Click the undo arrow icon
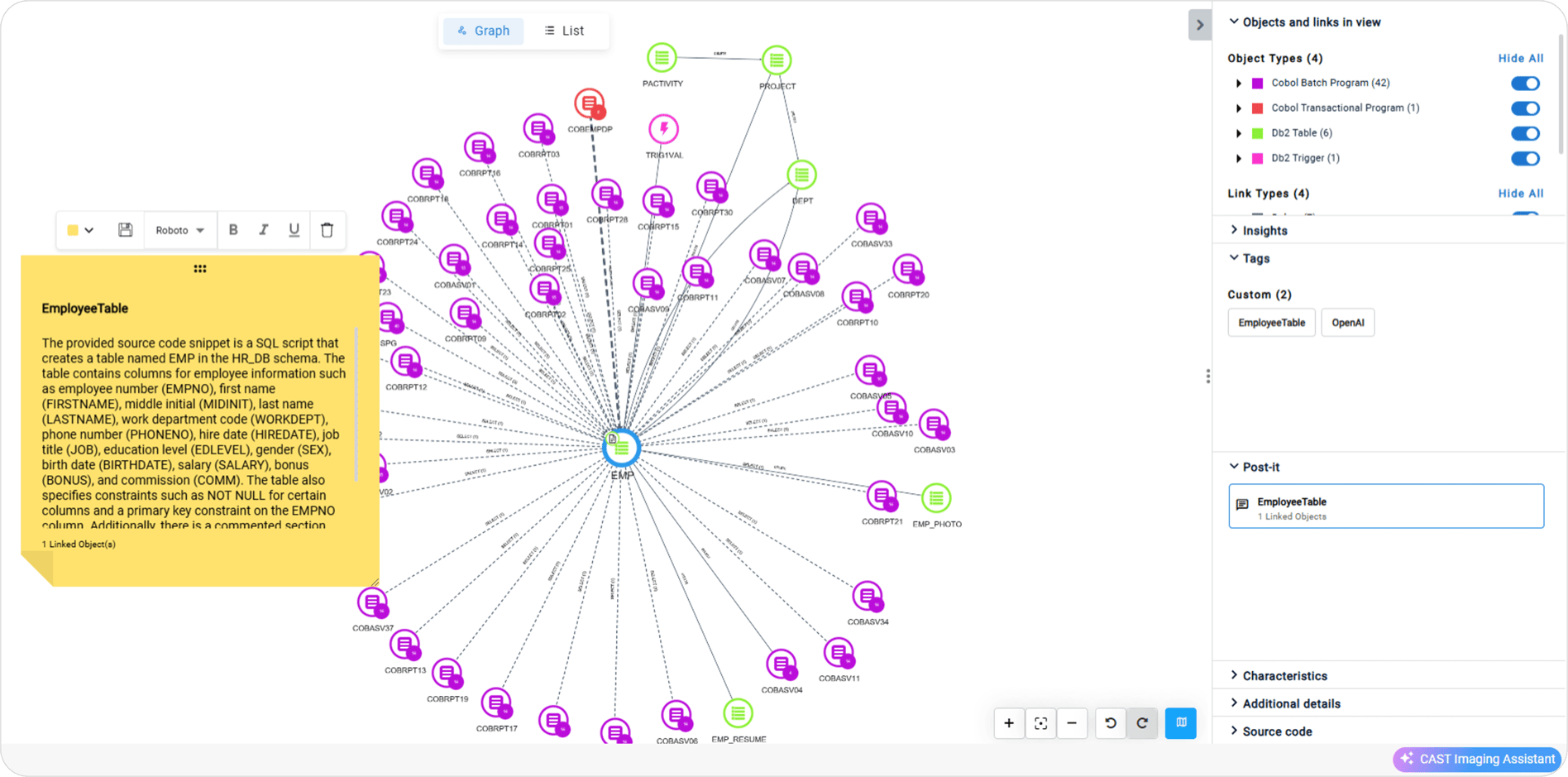Screen dimensions: 1568x777 1111,723
